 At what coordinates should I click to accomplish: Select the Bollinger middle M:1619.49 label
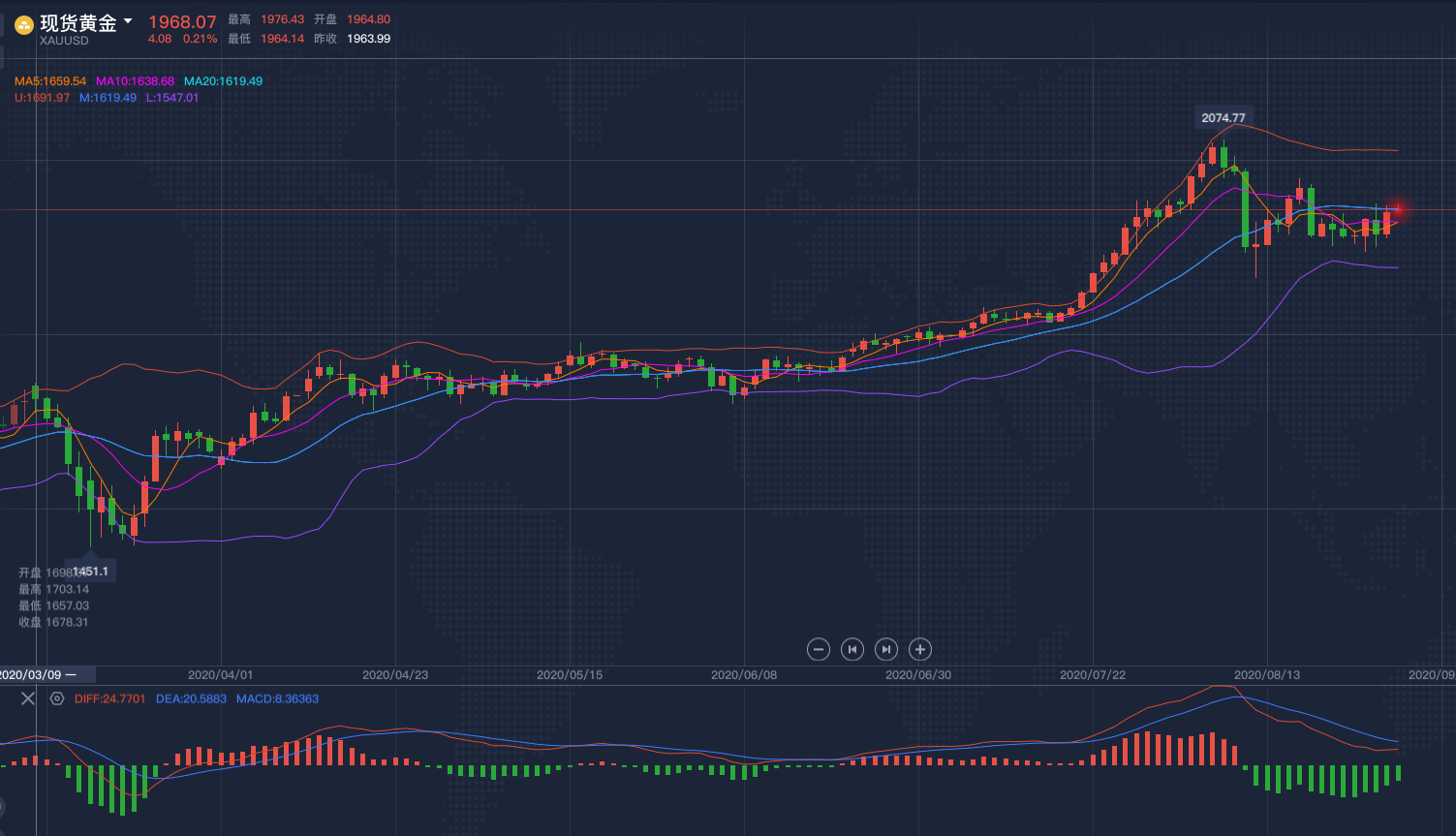(108, 98)
